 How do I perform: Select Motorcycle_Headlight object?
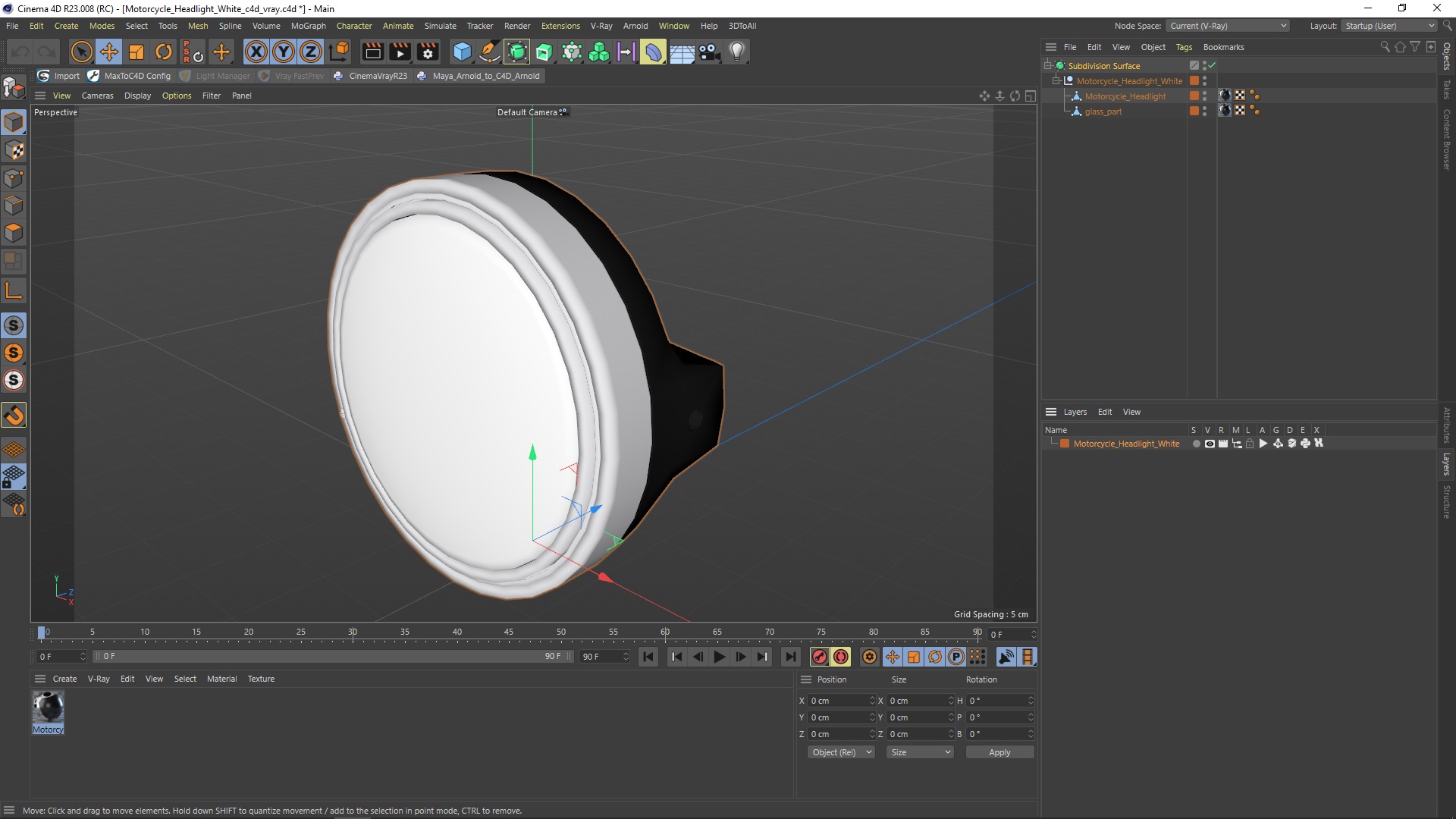(1125, 96)
